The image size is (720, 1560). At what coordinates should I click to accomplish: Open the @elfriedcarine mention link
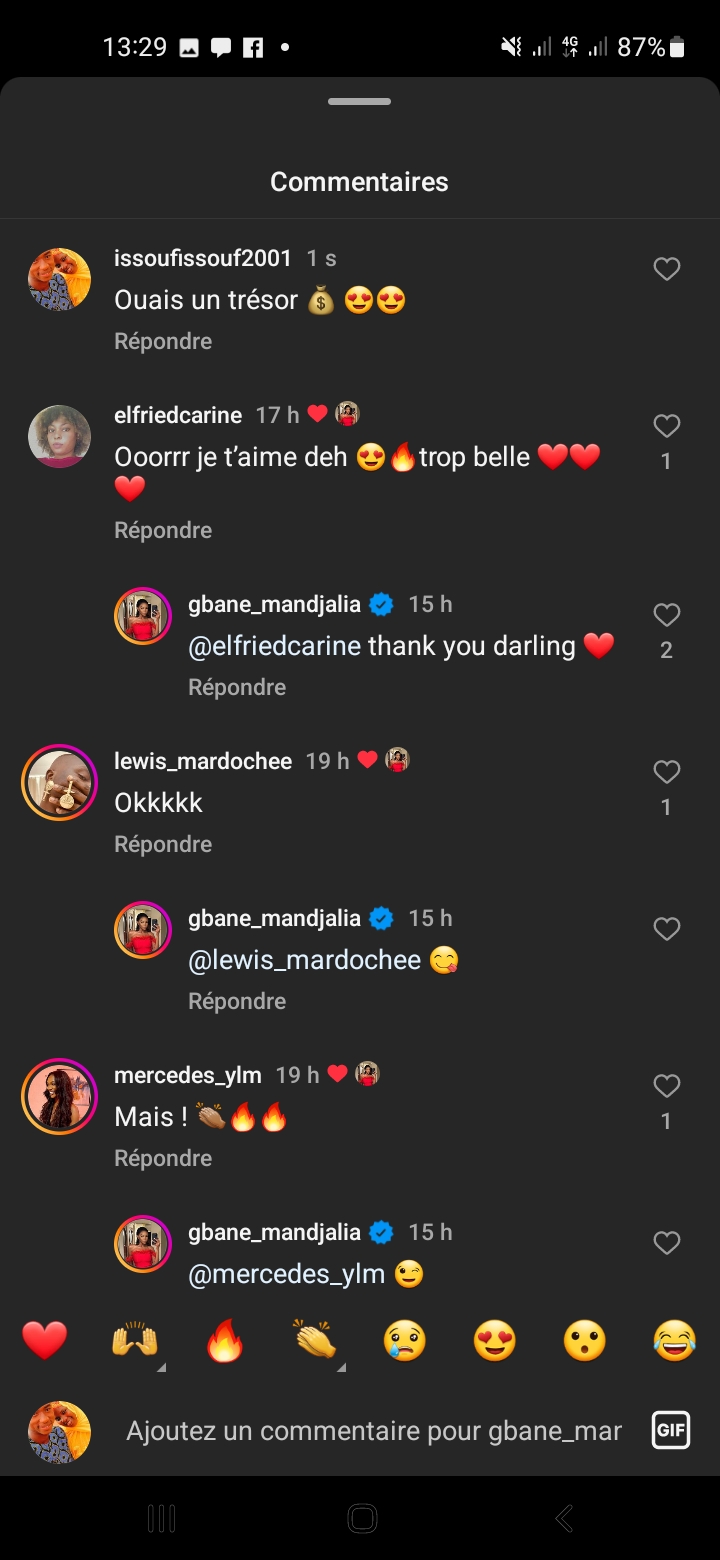point(274,646)
